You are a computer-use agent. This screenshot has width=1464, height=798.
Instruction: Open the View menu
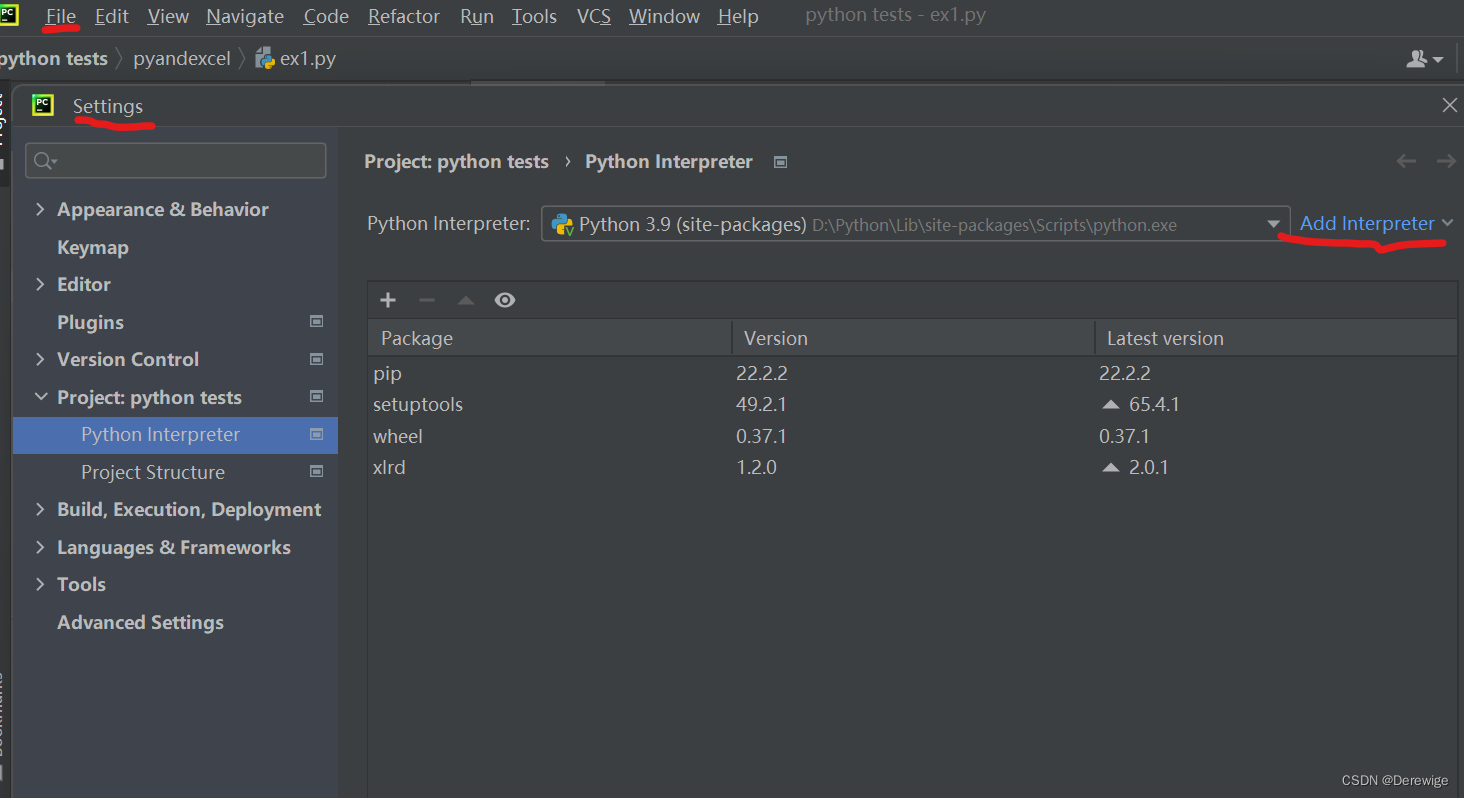point(168,16)
